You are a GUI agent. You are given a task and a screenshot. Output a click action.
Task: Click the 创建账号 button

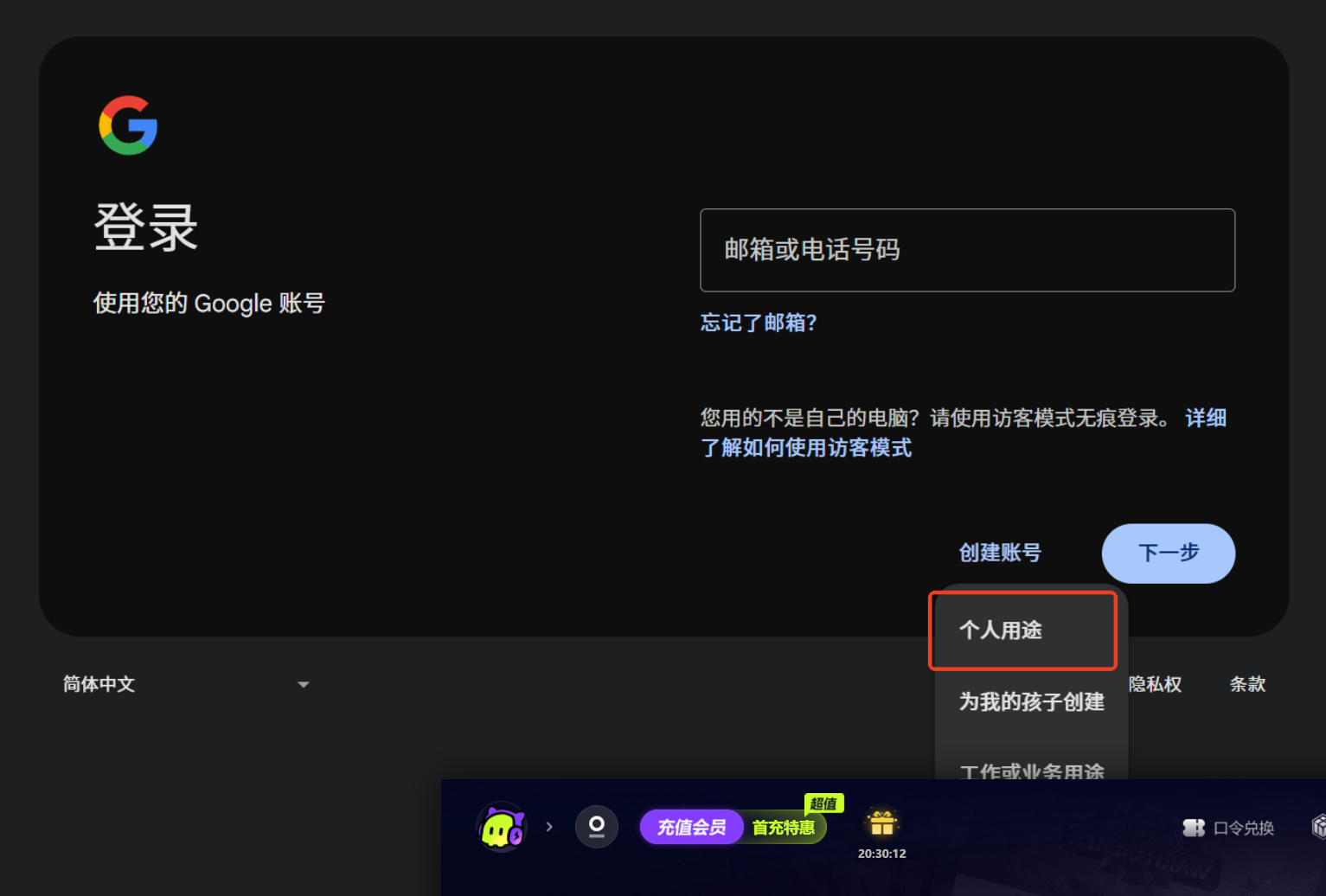(1000, 553)
